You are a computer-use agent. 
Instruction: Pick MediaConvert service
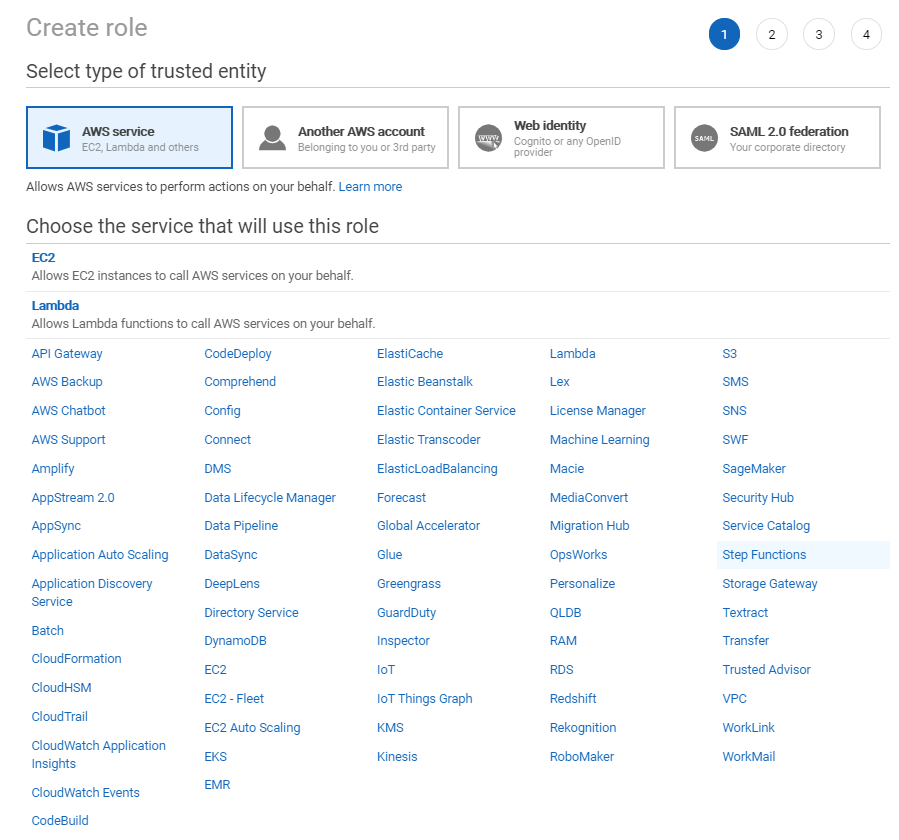point(589,498)
